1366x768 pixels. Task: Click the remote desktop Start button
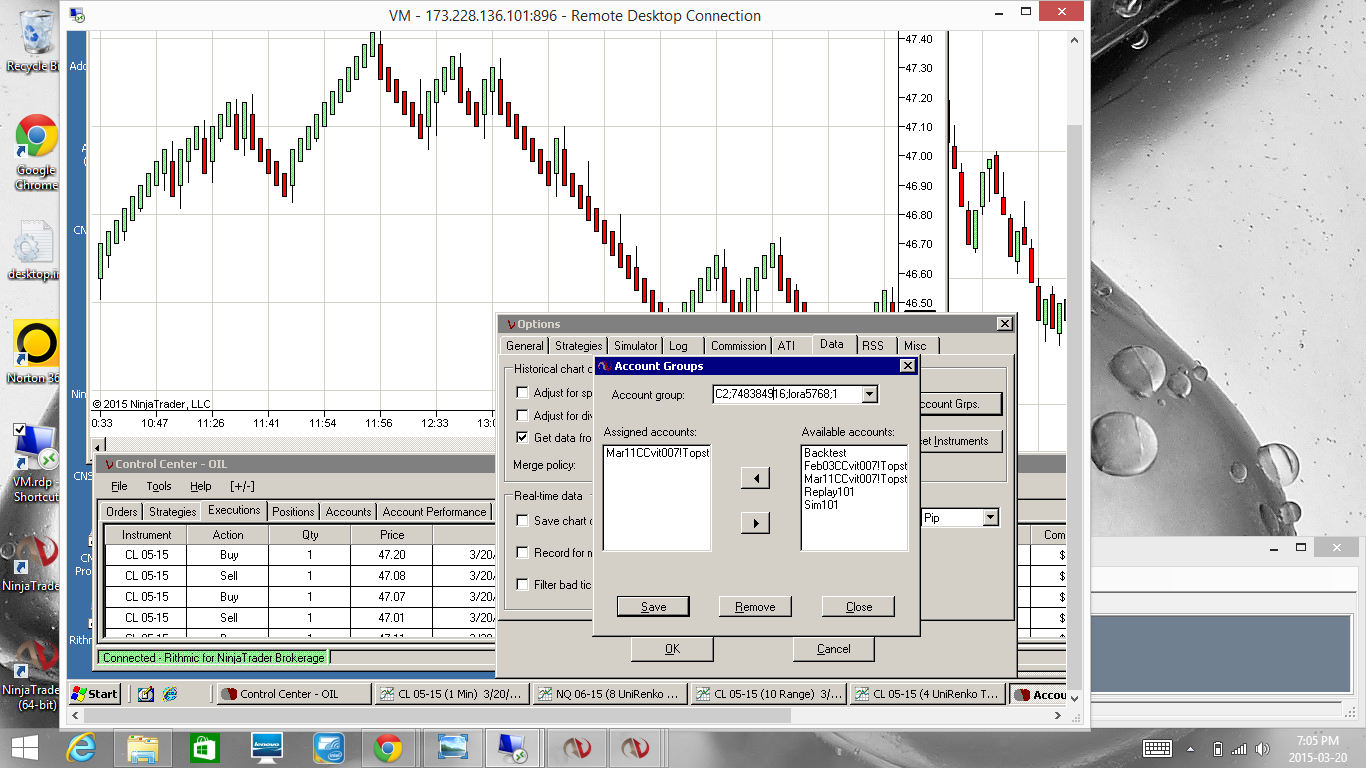pyautogui.click(x=95, y=694)
